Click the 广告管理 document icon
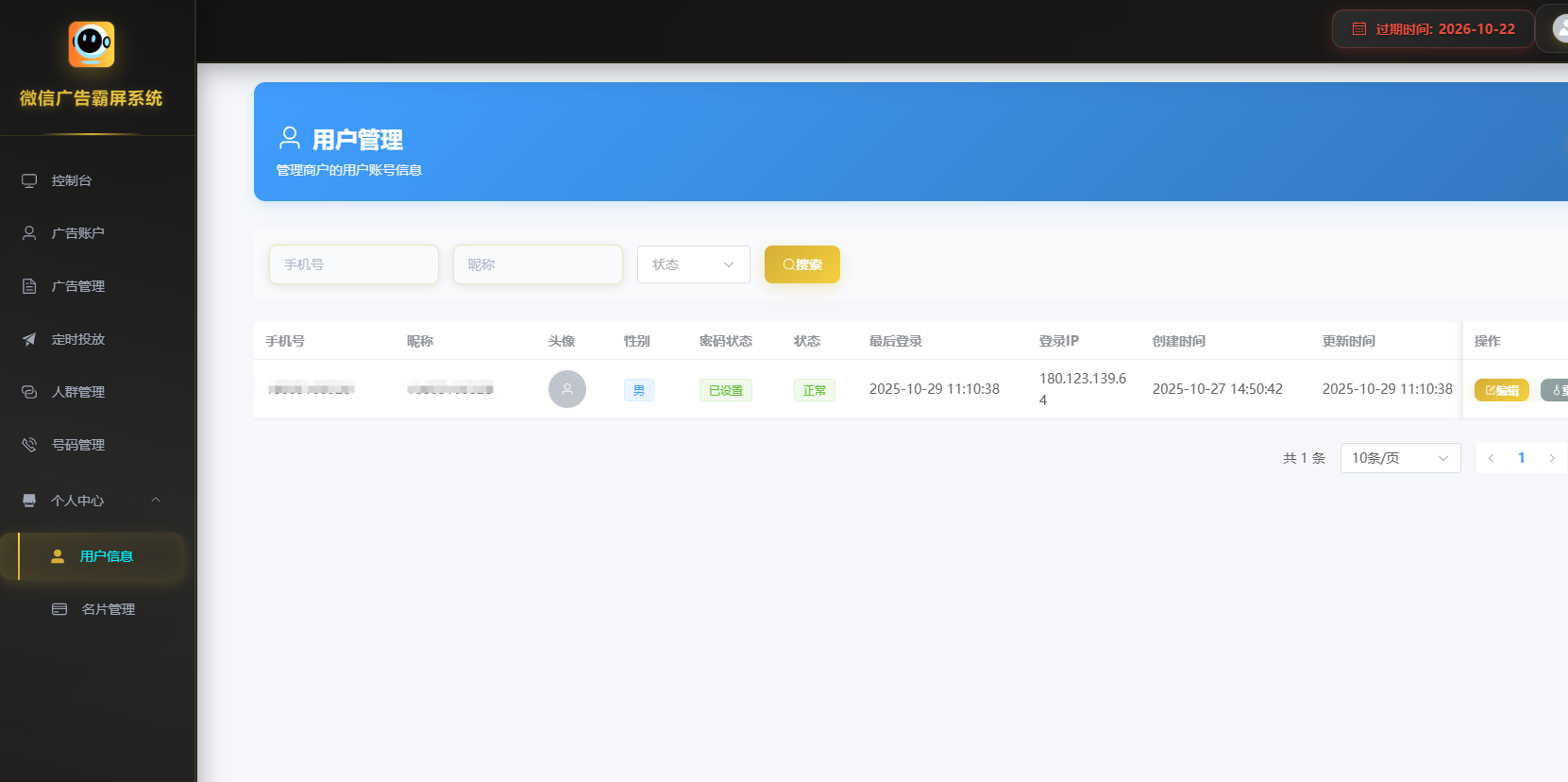Screen dimensions: 1568x782 [x=29, y=286]
